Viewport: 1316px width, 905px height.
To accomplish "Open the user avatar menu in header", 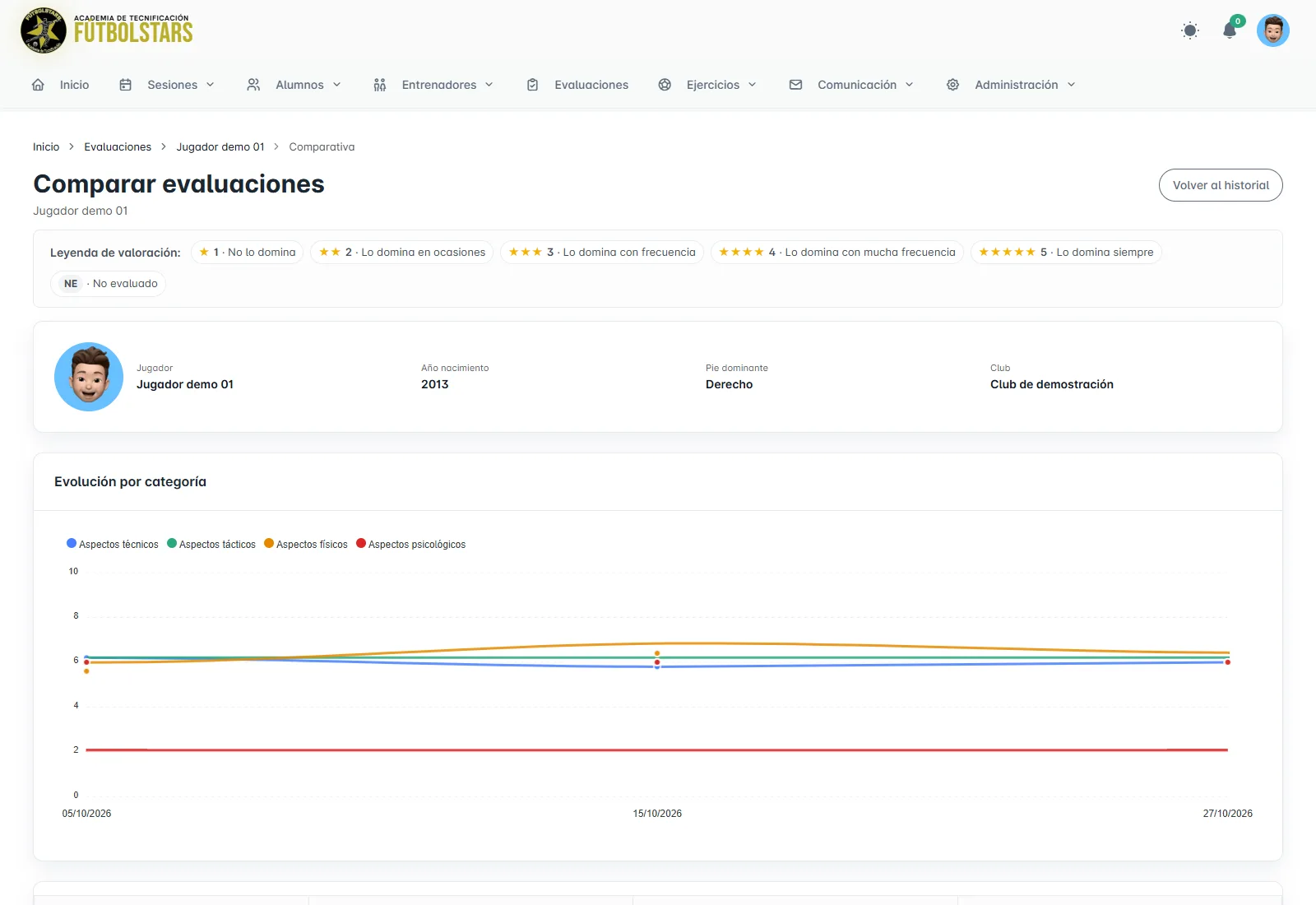I will click(x=1273, y=30).
